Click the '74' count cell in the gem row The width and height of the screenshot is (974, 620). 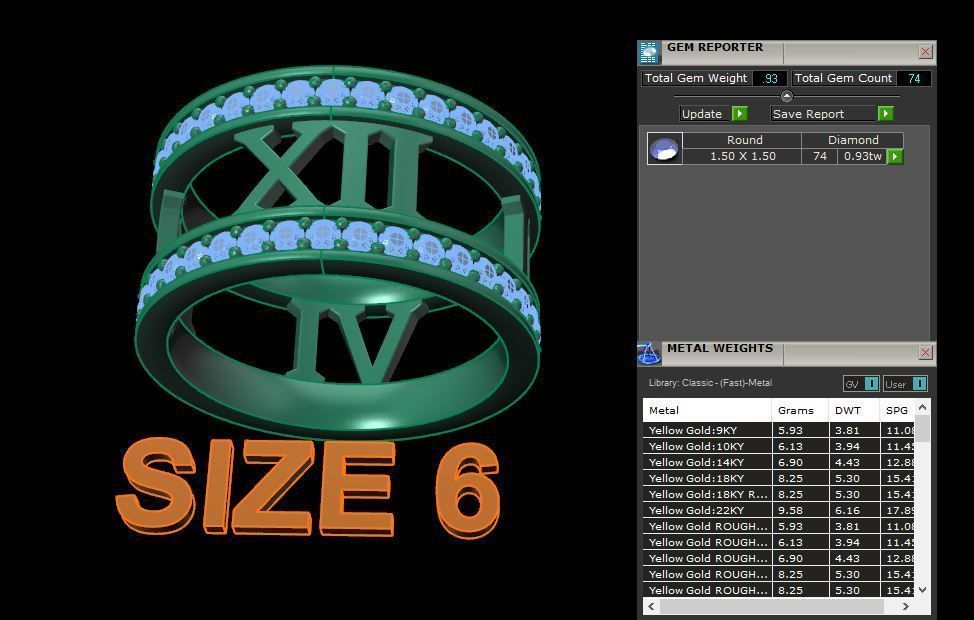click(x=819, y=157)
